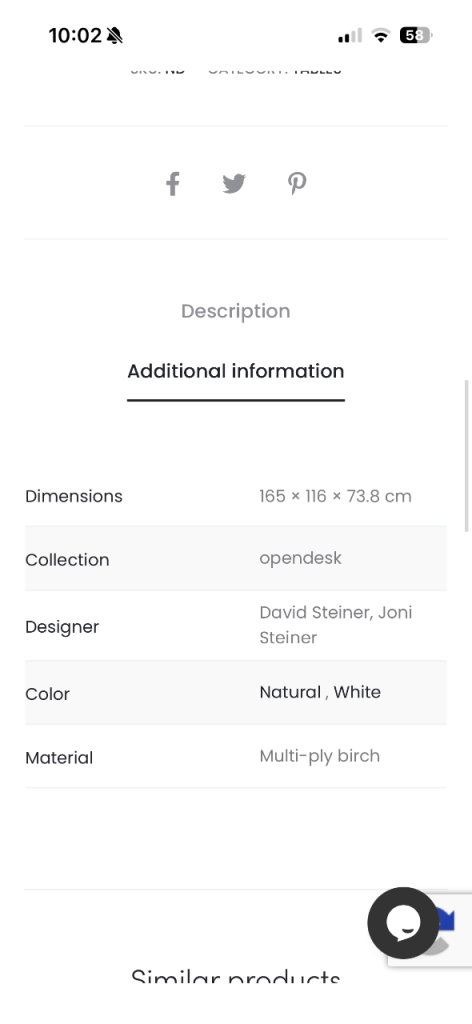Switch to the Description tab
472x1024 pixels.
click(x=236, y=311)
